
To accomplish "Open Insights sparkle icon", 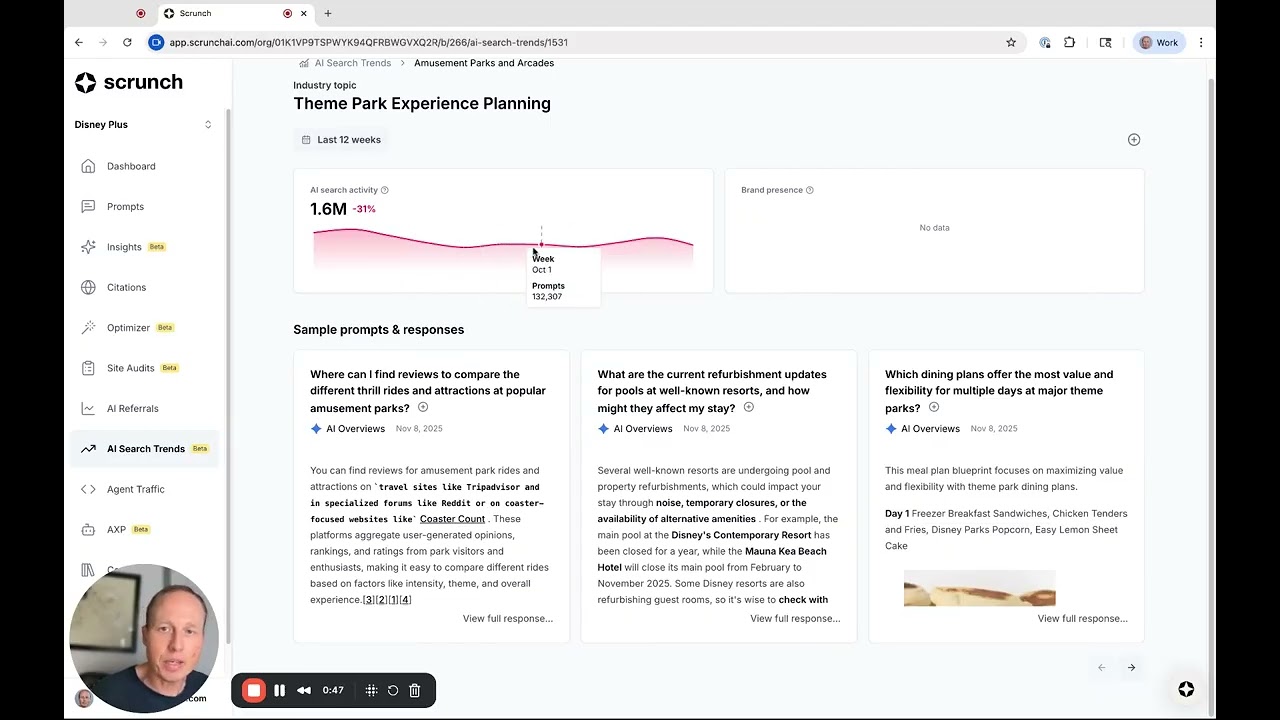I will (x=88, y=247).
